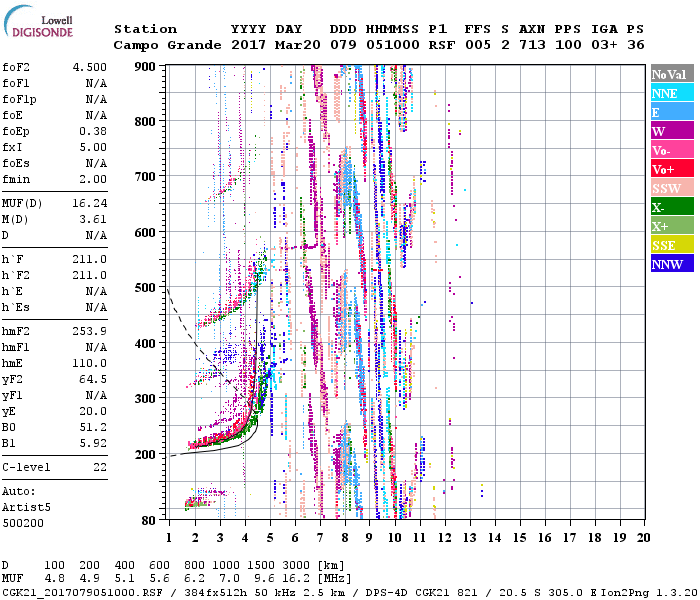Click the 15 MHz frequency axis label

tap(519, 538)
